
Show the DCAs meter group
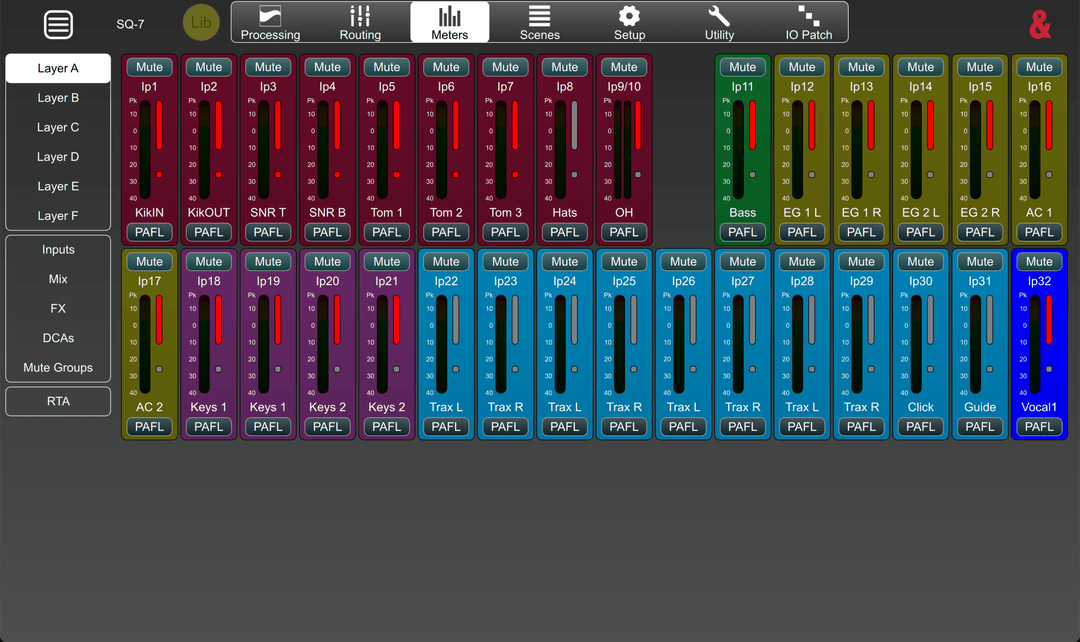[x=58, y=338]
